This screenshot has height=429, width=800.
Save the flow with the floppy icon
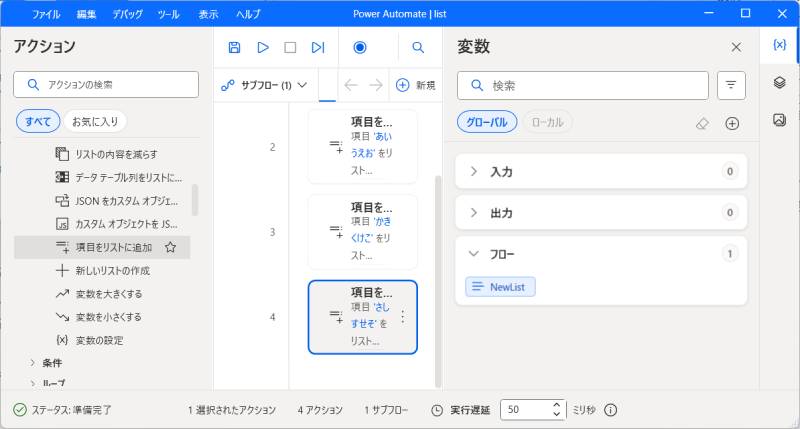[234, 47]
